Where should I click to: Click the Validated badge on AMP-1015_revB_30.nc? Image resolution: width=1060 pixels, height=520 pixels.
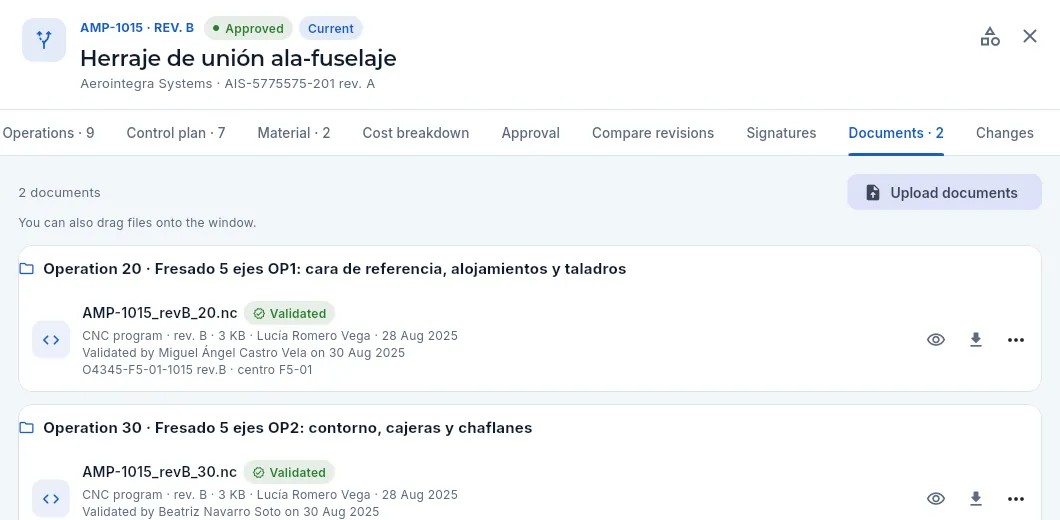pyautogui.click(x=289, y=473)
